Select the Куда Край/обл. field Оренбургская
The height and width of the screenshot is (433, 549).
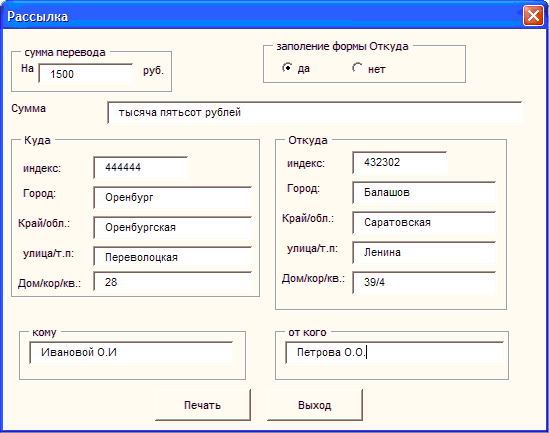click(x=173, y=228)
